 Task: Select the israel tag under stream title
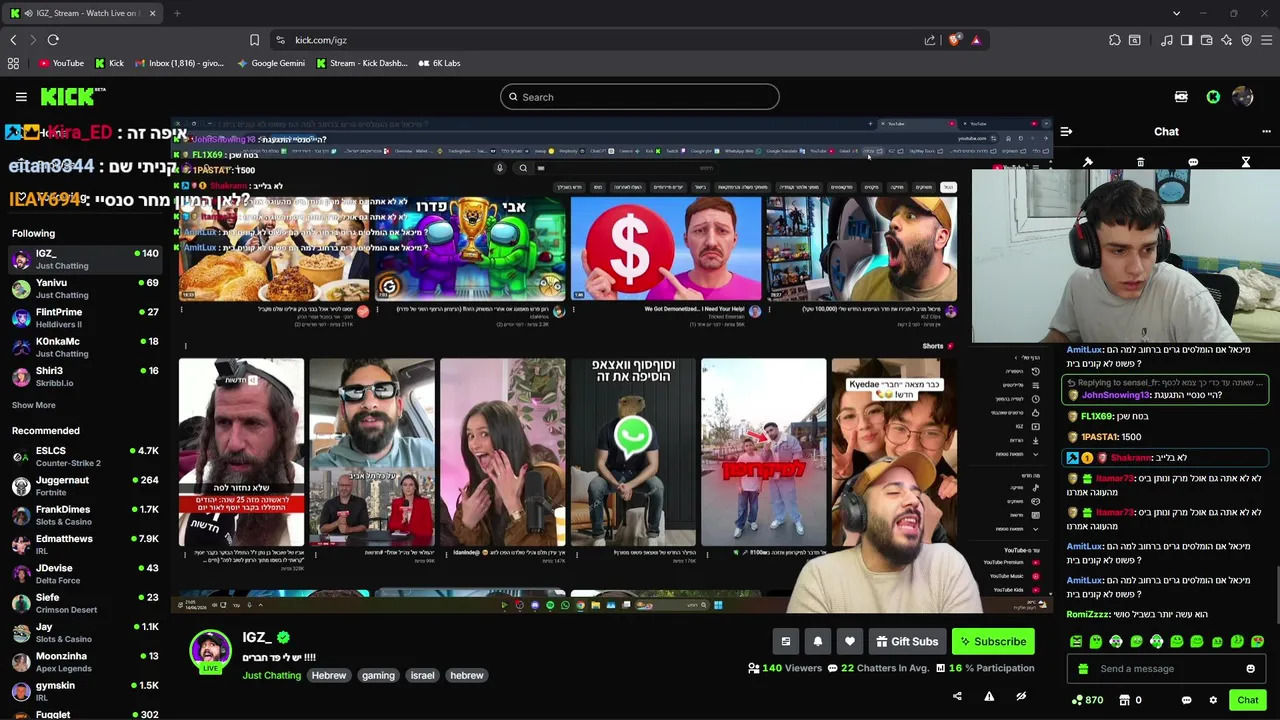coord(422,675)
